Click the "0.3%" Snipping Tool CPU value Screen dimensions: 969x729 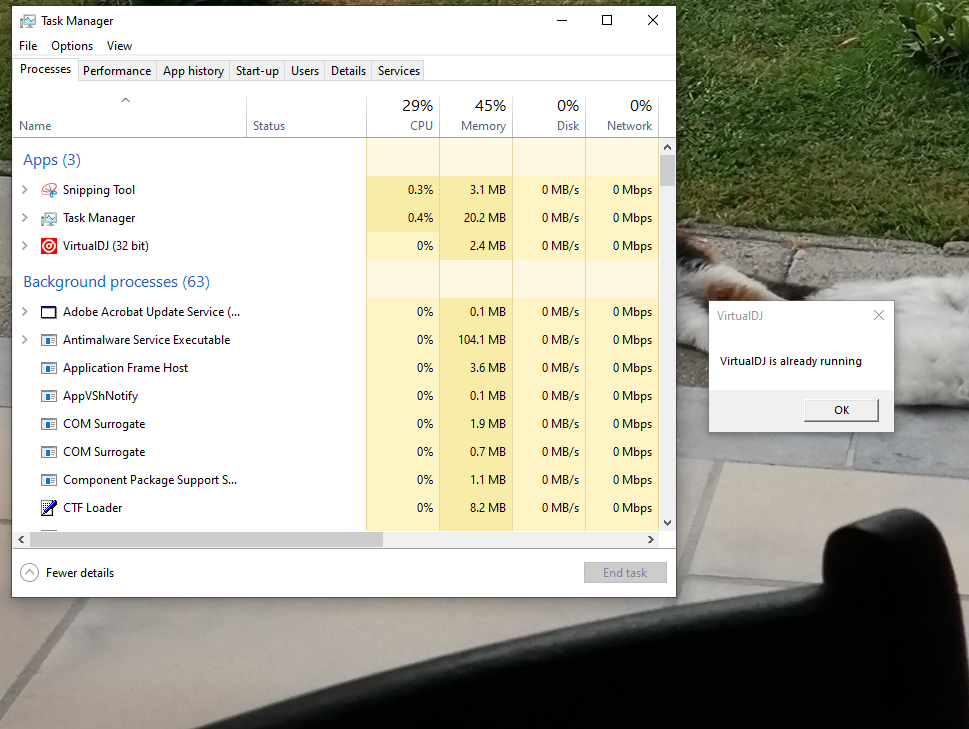(420, 190)
